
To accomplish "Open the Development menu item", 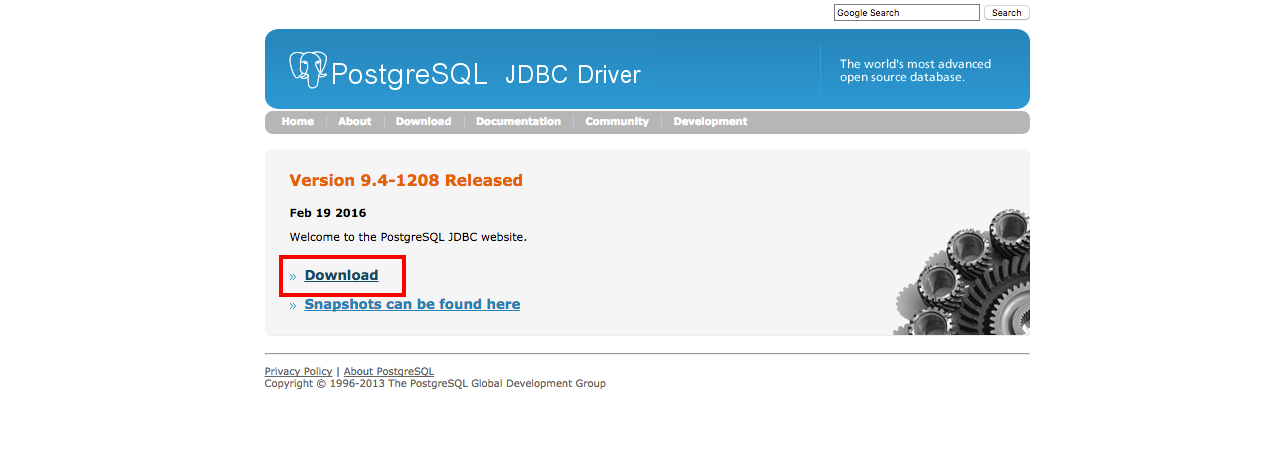I will point(710,121).
